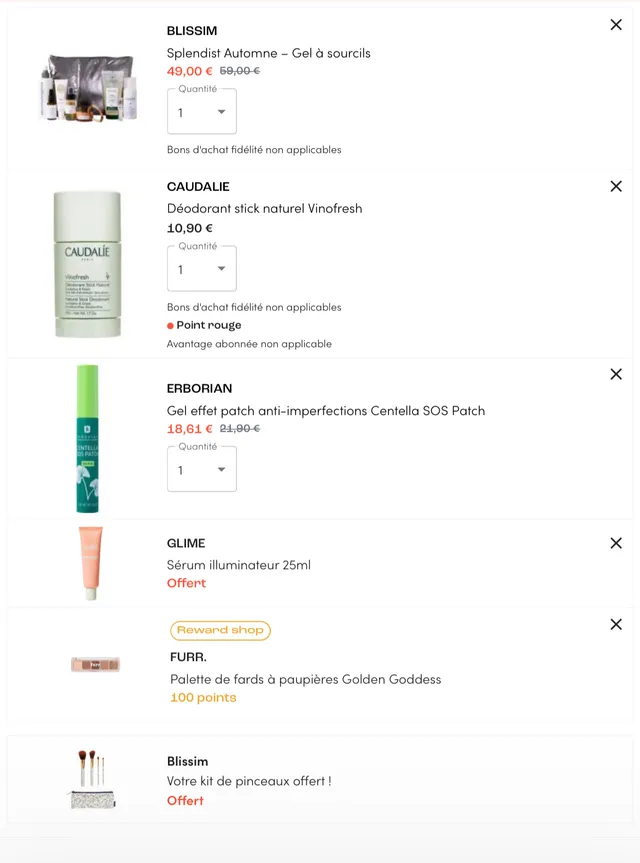Open Déodorant stick naturel Vinofresh link

click(x=264, y=209)
